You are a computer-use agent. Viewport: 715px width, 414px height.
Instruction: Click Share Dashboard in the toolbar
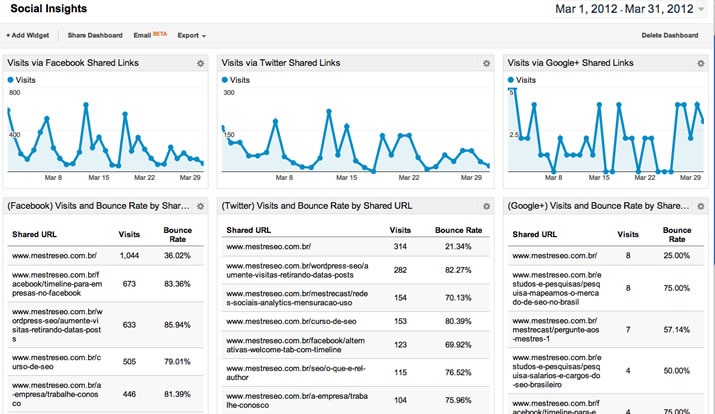[95, 35]
